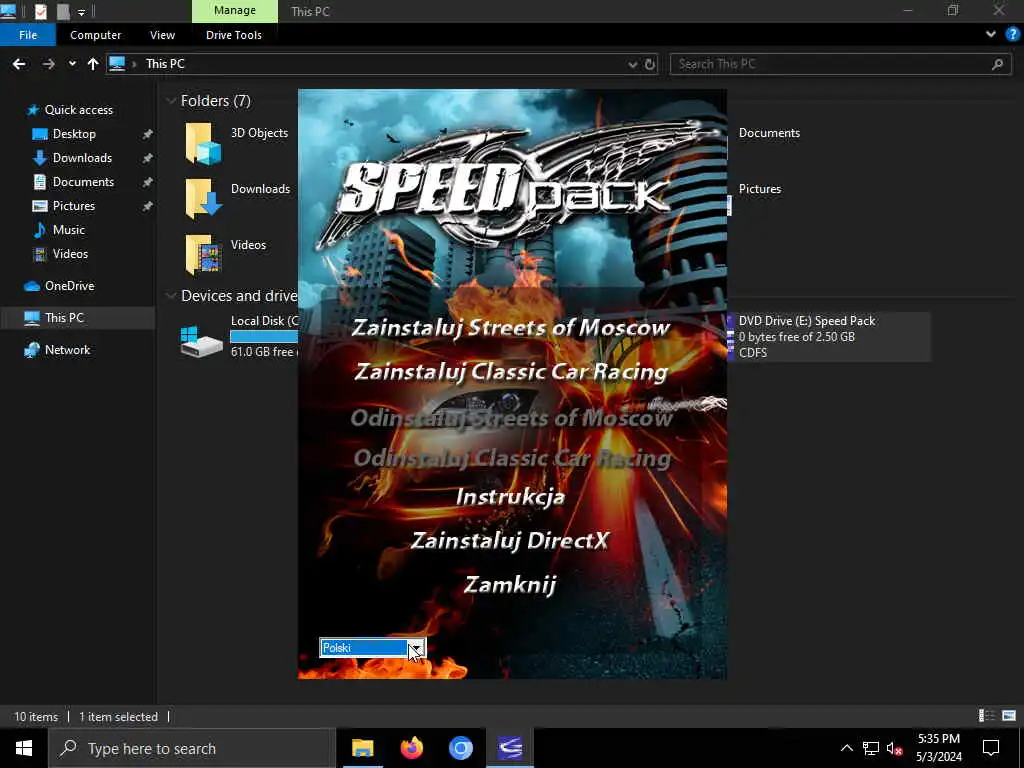Click the search magnifier icon
This screenshot has height=768, width=1024.
[x=997, y=64]
